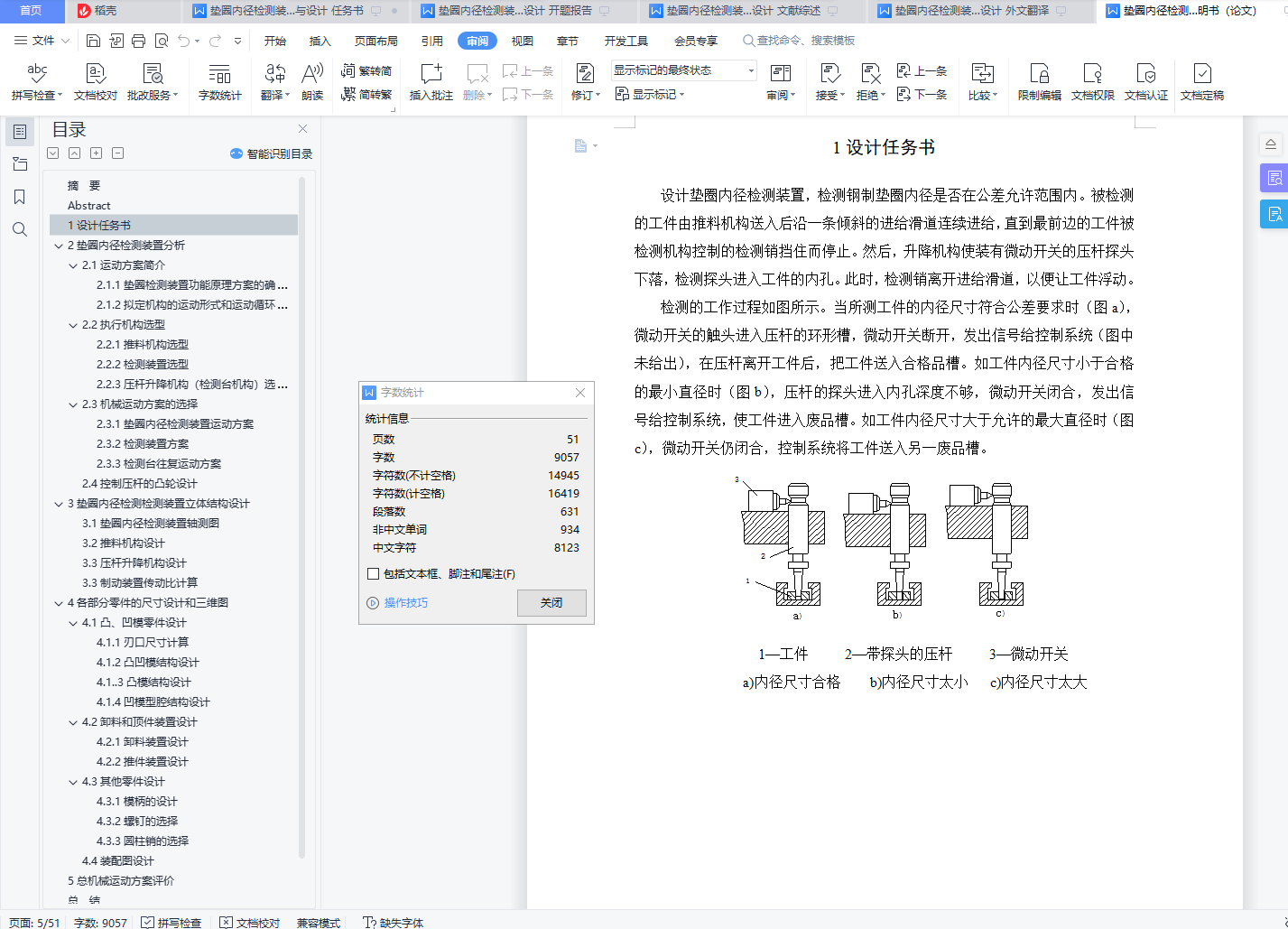Go to 上一条 previous revision near 拒绝
The image size is (1288, 929).
click(922, 70)
